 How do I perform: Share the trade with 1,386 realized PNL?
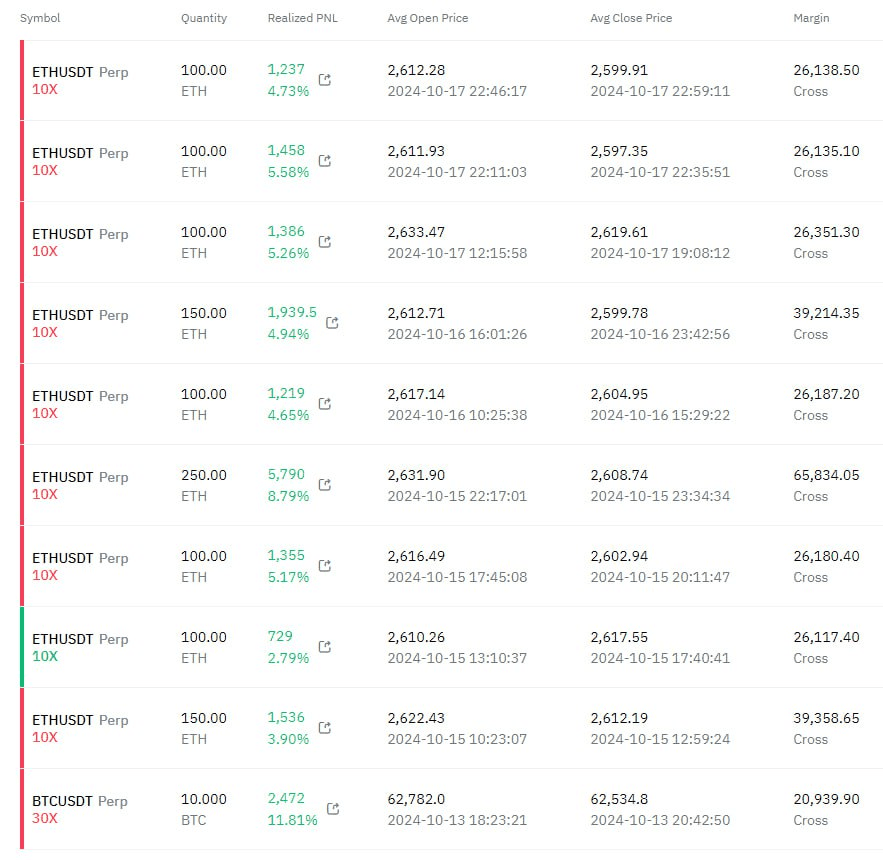click(x=325, y=242)
